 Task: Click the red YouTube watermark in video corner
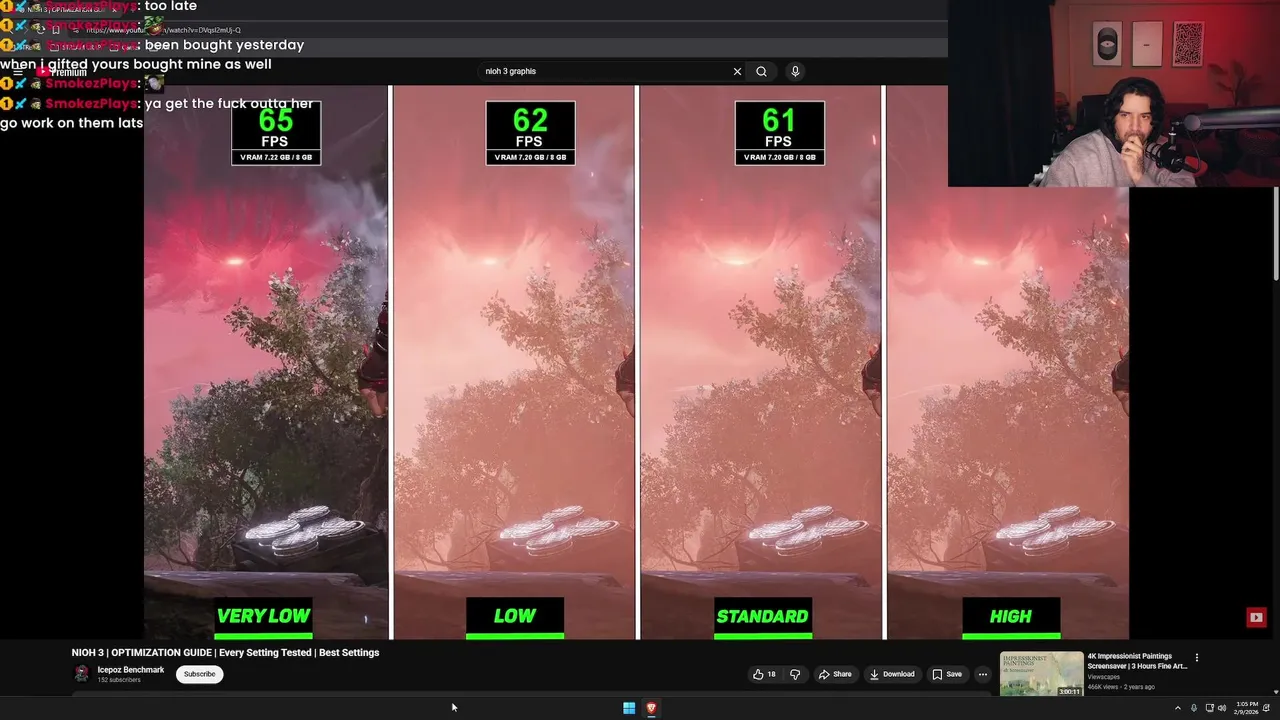point(1256,617)
